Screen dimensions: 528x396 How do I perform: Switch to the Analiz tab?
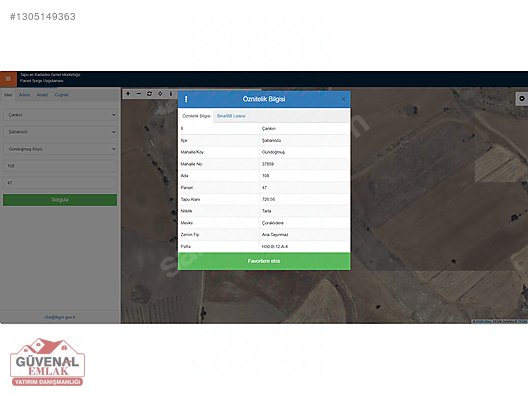42,95
